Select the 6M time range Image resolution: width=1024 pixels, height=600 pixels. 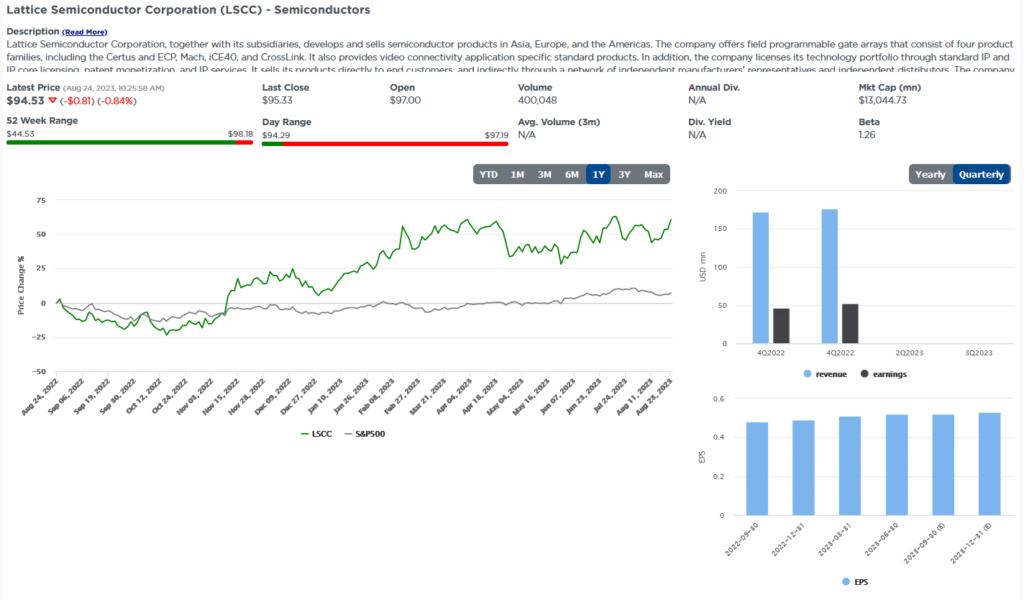click(572, 174)
